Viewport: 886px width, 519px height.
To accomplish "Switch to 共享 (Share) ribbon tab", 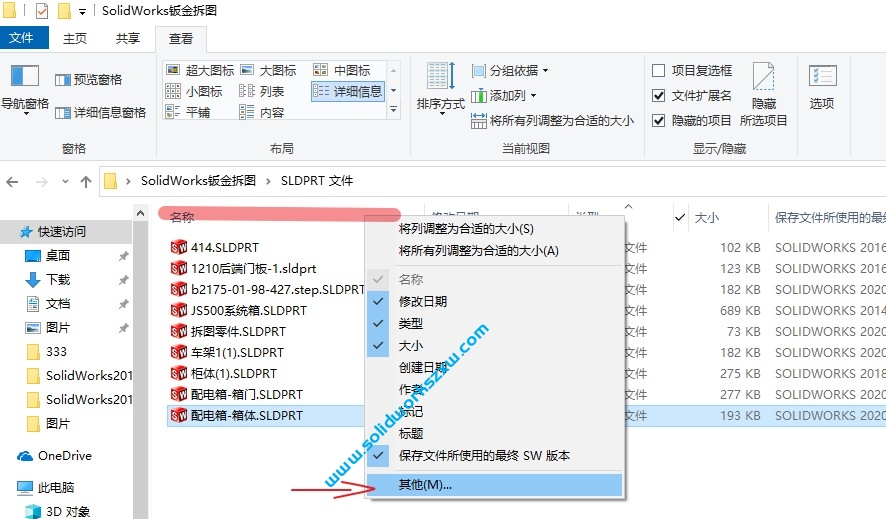I will 128,38.
